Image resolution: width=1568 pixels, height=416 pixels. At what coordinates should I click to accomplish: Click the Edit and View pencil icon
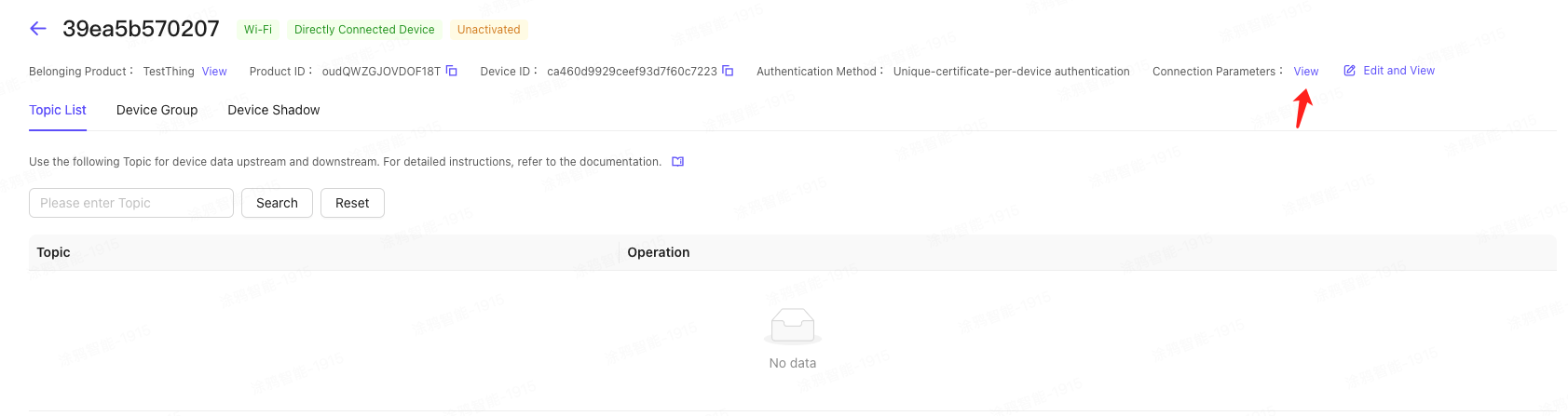pos(1349,71)
